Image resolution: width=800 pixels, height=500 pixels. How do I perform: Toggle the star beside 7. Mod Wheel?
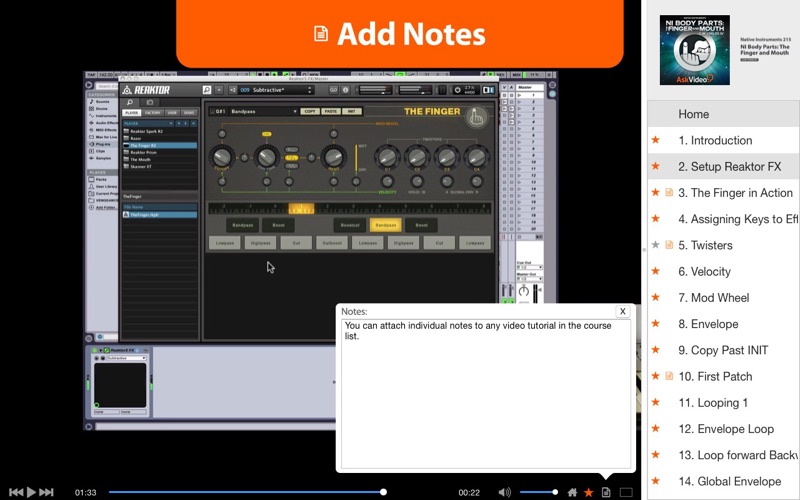tap(656, 297)
